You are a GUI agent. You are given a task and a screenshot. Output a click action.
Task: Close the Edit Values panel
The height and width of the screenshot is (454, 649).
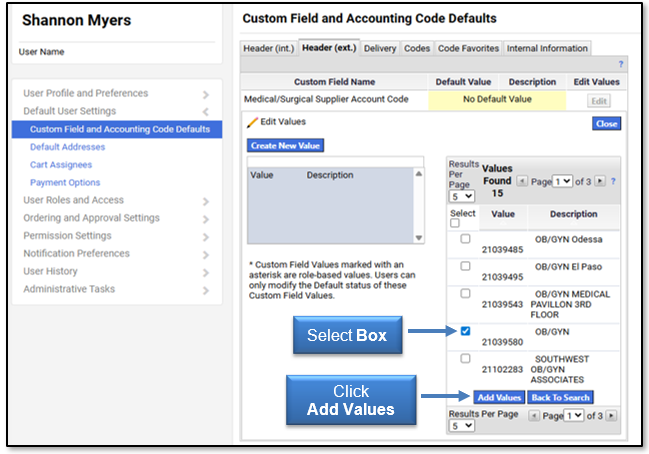[606, 124]
